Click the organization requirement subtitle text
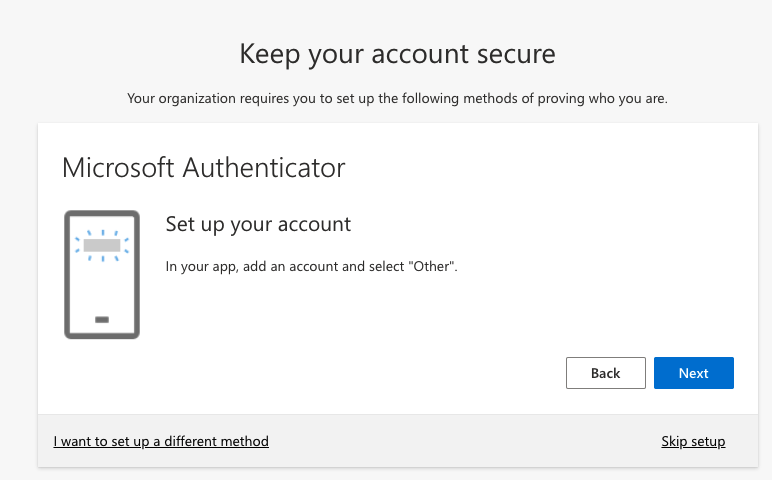 [397, 98]
